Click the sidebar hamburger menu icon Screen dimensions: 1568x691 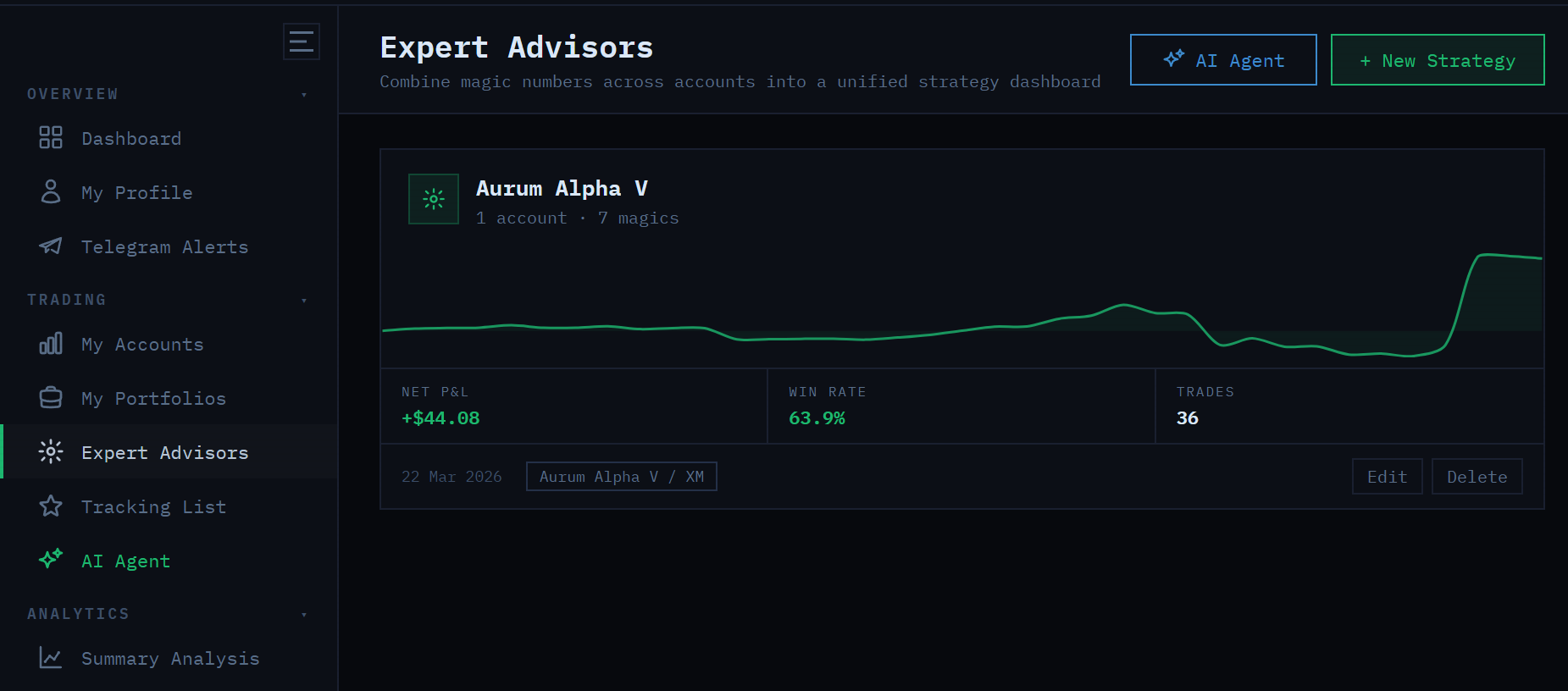[x=301, y=41]
